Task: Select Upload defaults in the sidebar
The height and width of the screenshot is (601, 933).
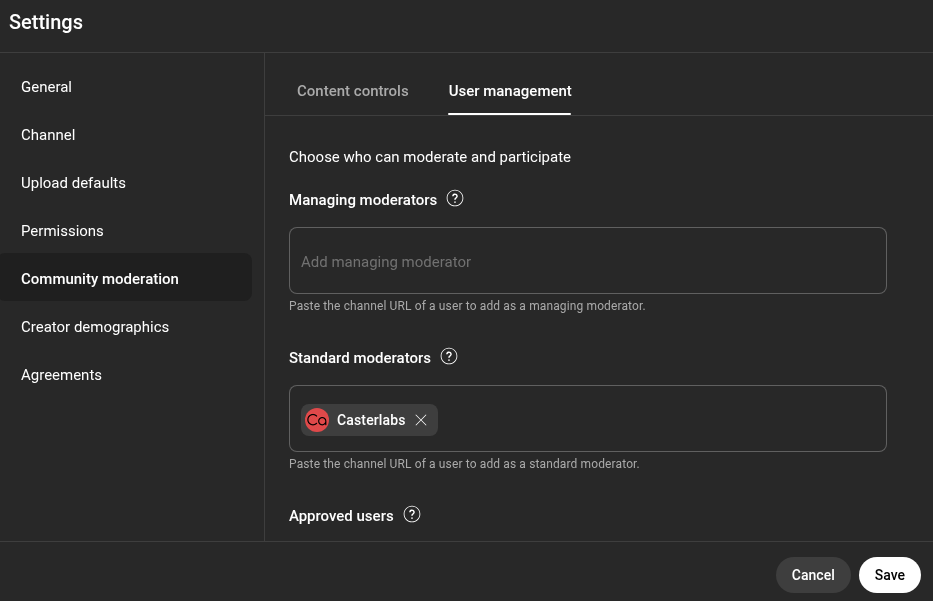Action: (x=73, y=183)
